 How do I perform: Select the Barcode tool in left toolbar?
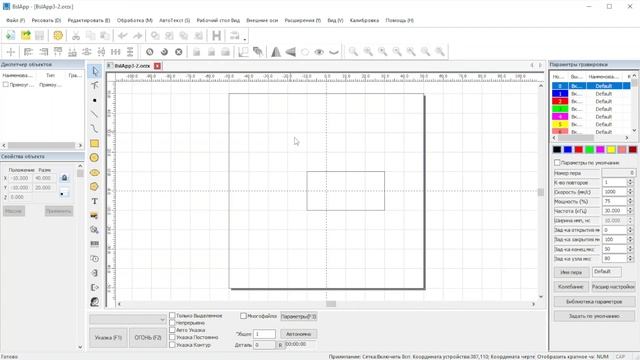(x=94, y=244)
